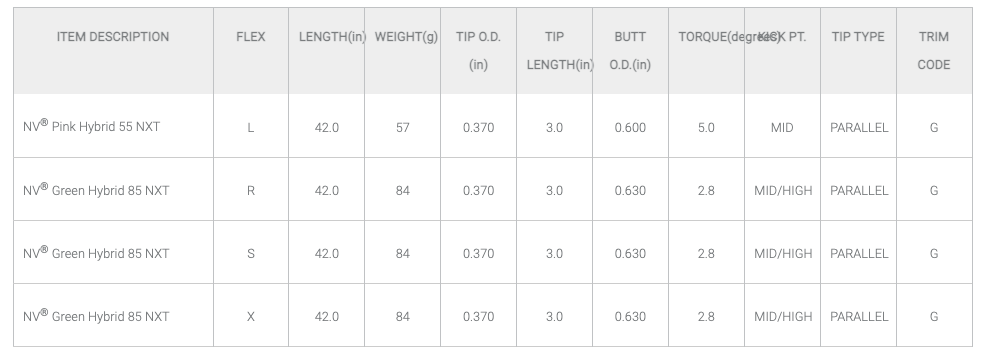Click the TIP TYPE column header

pyautogui.click(x=858, y=37)
